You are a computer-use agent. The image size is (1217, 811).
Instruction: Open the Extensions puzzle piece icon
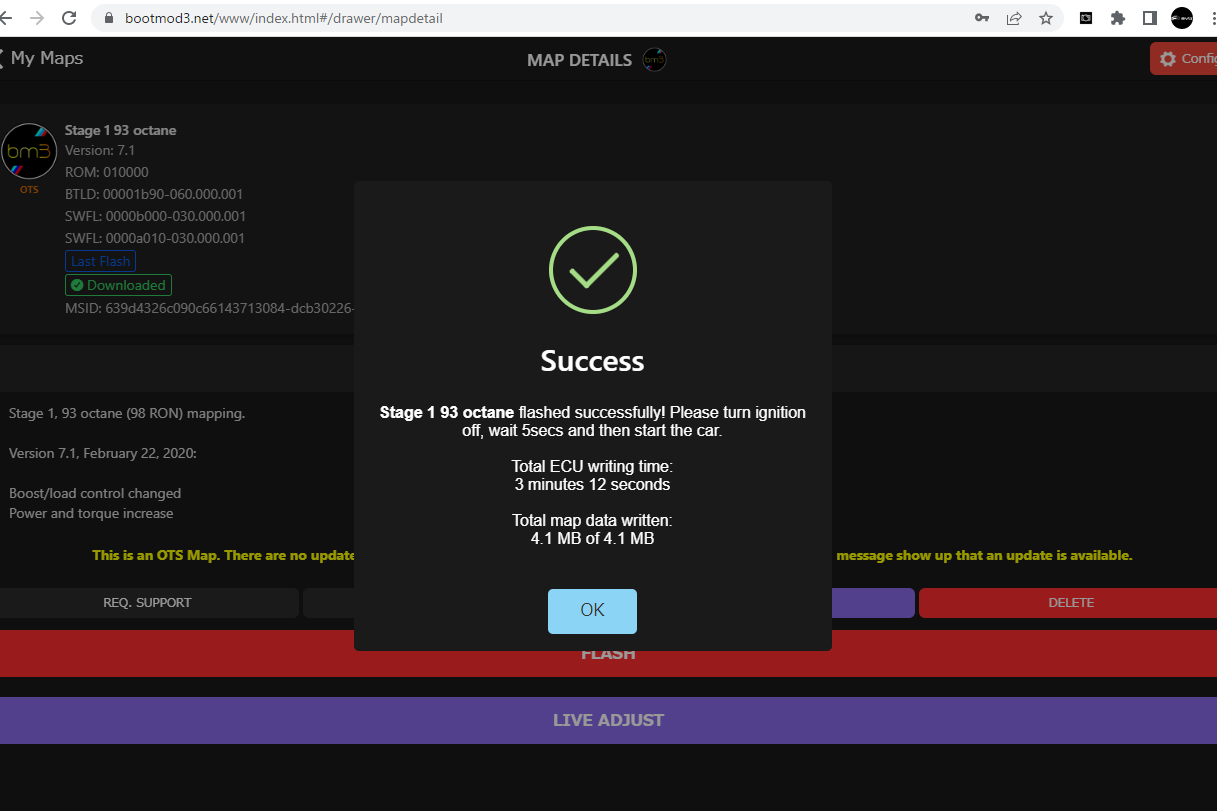(x=1118, y=18)
